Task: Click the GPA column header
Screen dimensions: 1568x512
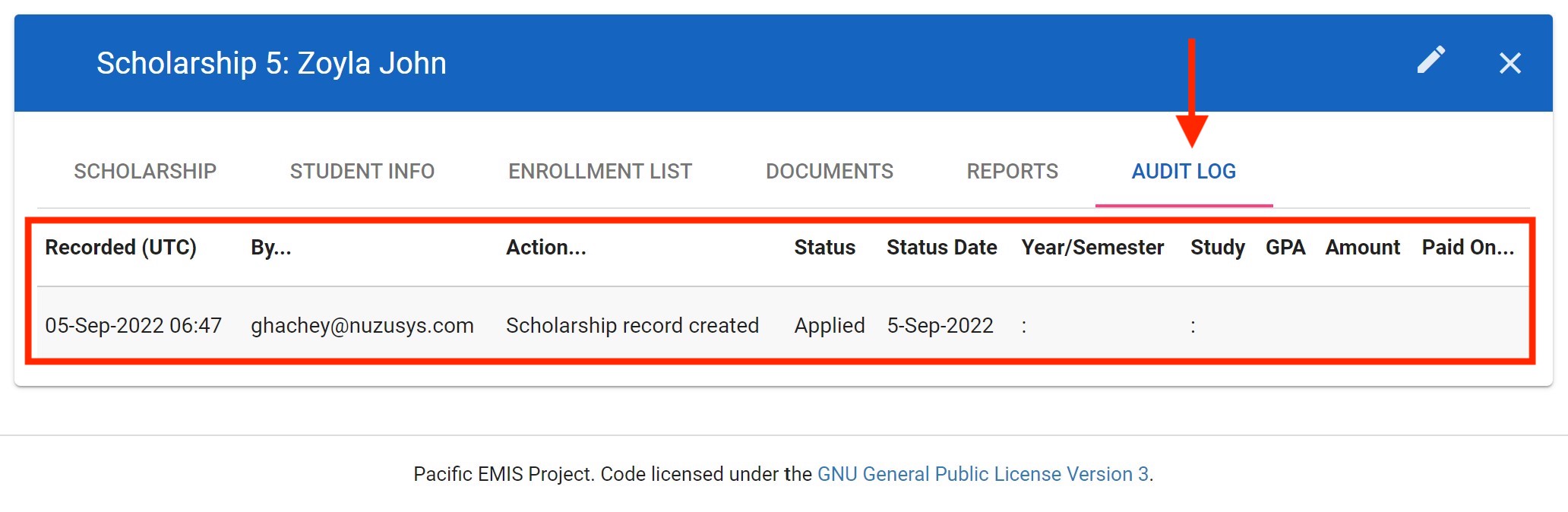Action: (1285, 248)
